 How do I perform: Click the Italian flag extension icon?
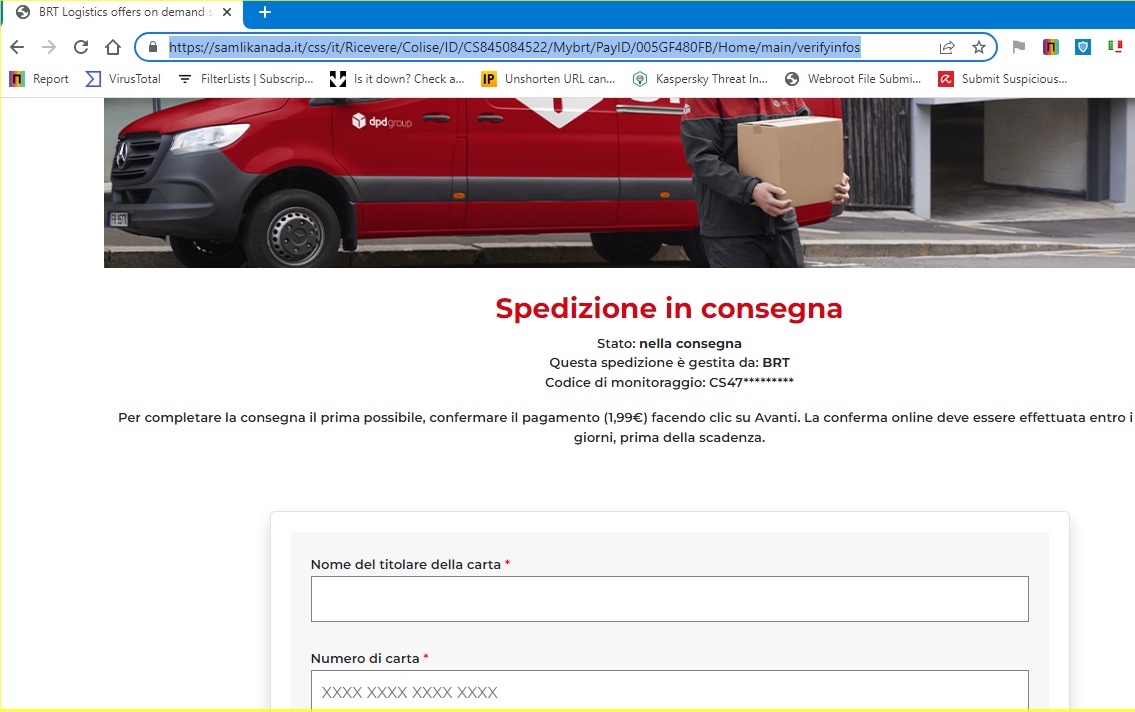coord(1115,47)
